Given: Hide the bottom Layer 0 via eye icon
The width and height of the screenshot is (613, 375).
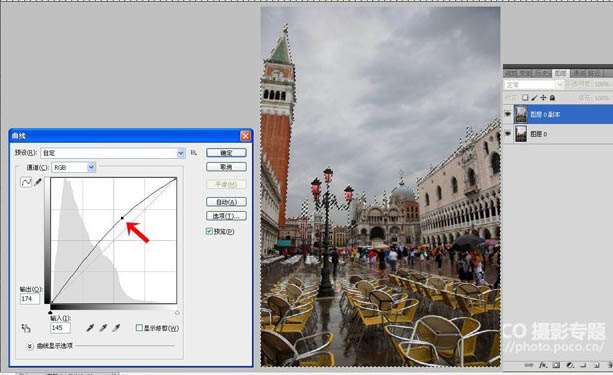Looking at the screenshot, I should click(x=508, y=134).
